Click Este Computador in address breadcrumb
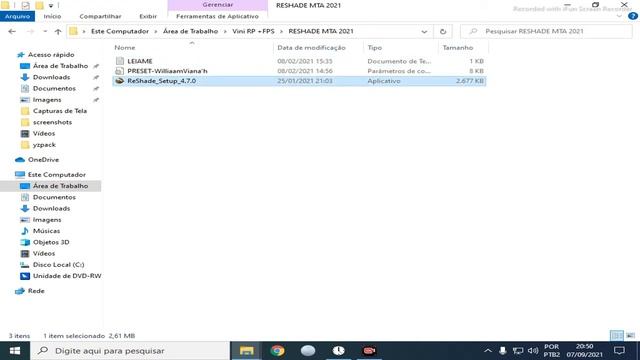 point(120,31)
